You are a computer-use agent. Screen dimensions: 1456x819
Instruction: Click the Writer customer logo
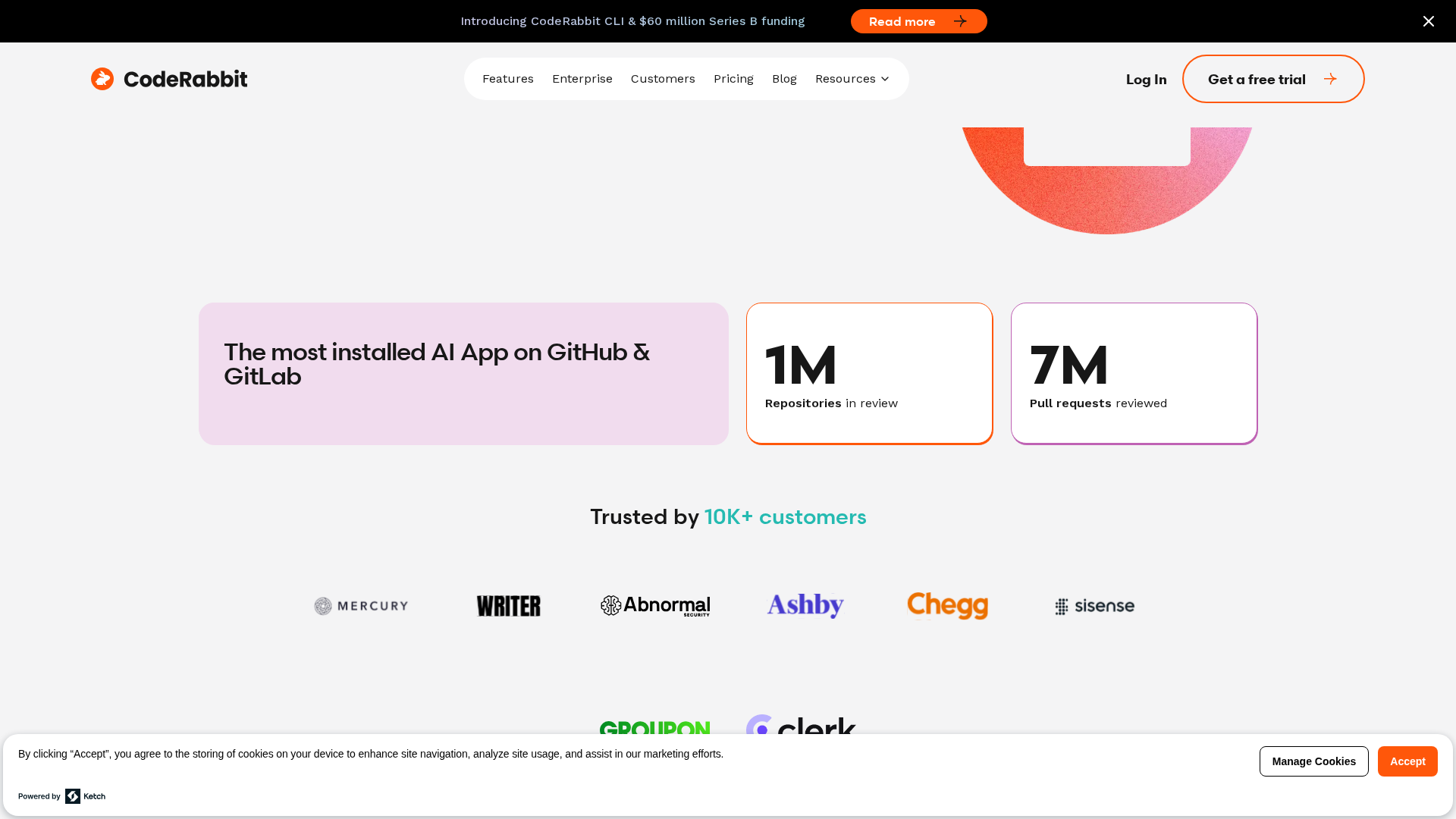point(508,606)
